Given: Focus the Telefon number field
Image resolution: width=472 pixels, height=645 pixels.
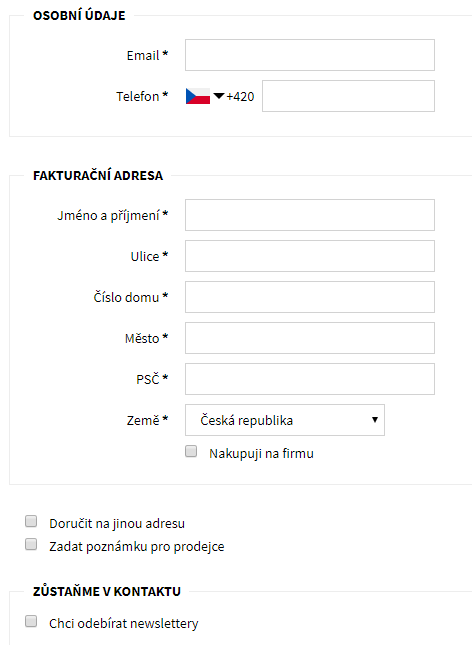Looking at the screenshot, I should 348,96.
